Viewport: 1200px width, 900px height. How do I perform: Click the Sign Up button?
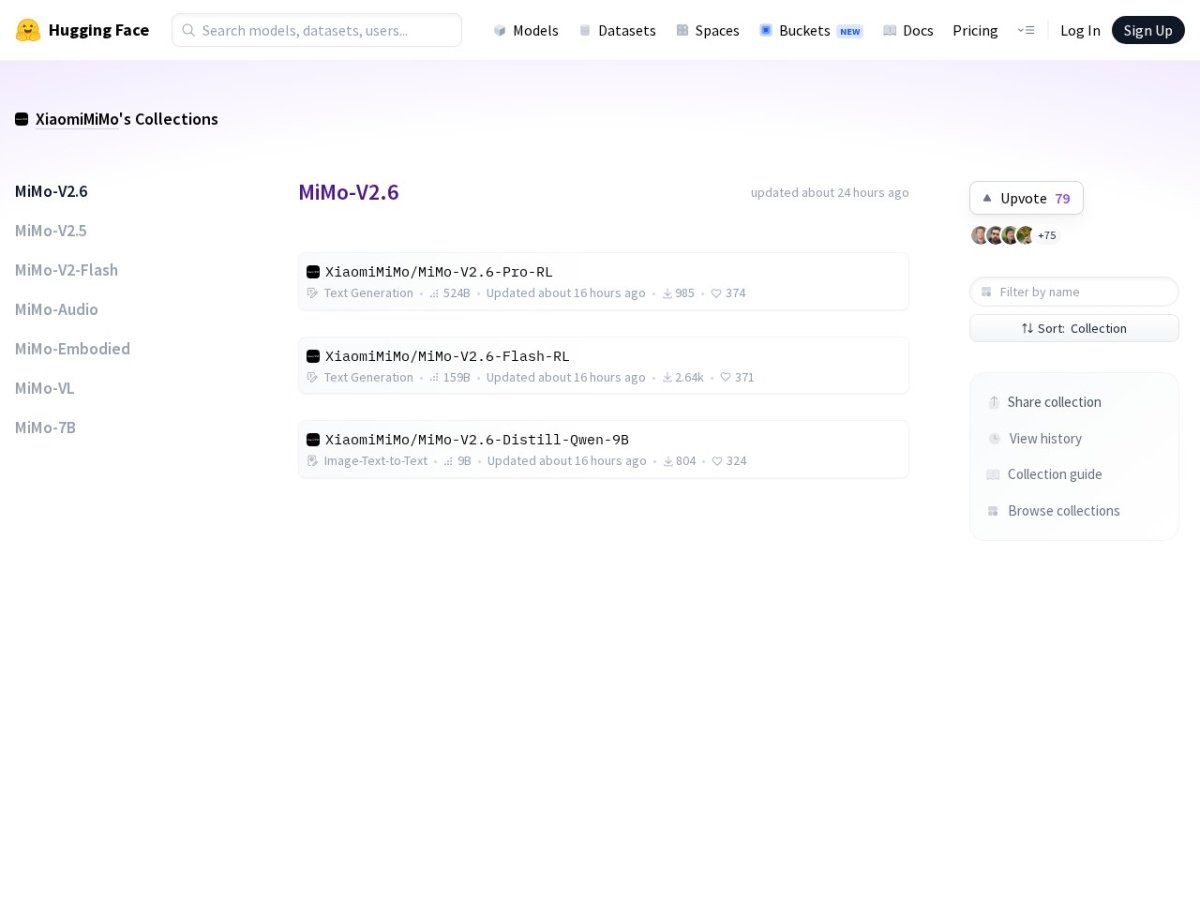1148,30
